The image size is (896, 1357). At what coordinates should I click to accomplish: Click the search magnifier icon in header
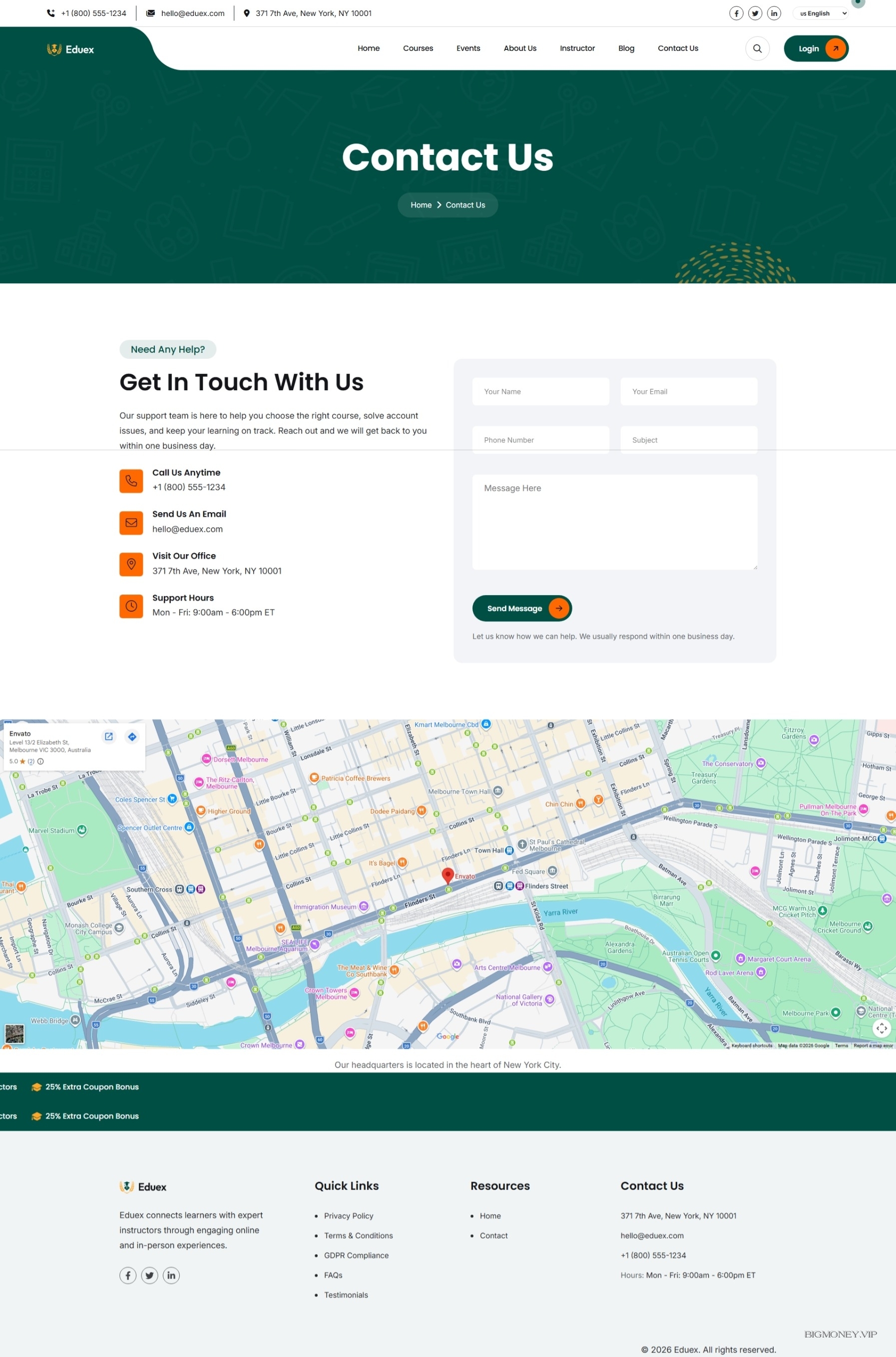[x=757, y=48]
